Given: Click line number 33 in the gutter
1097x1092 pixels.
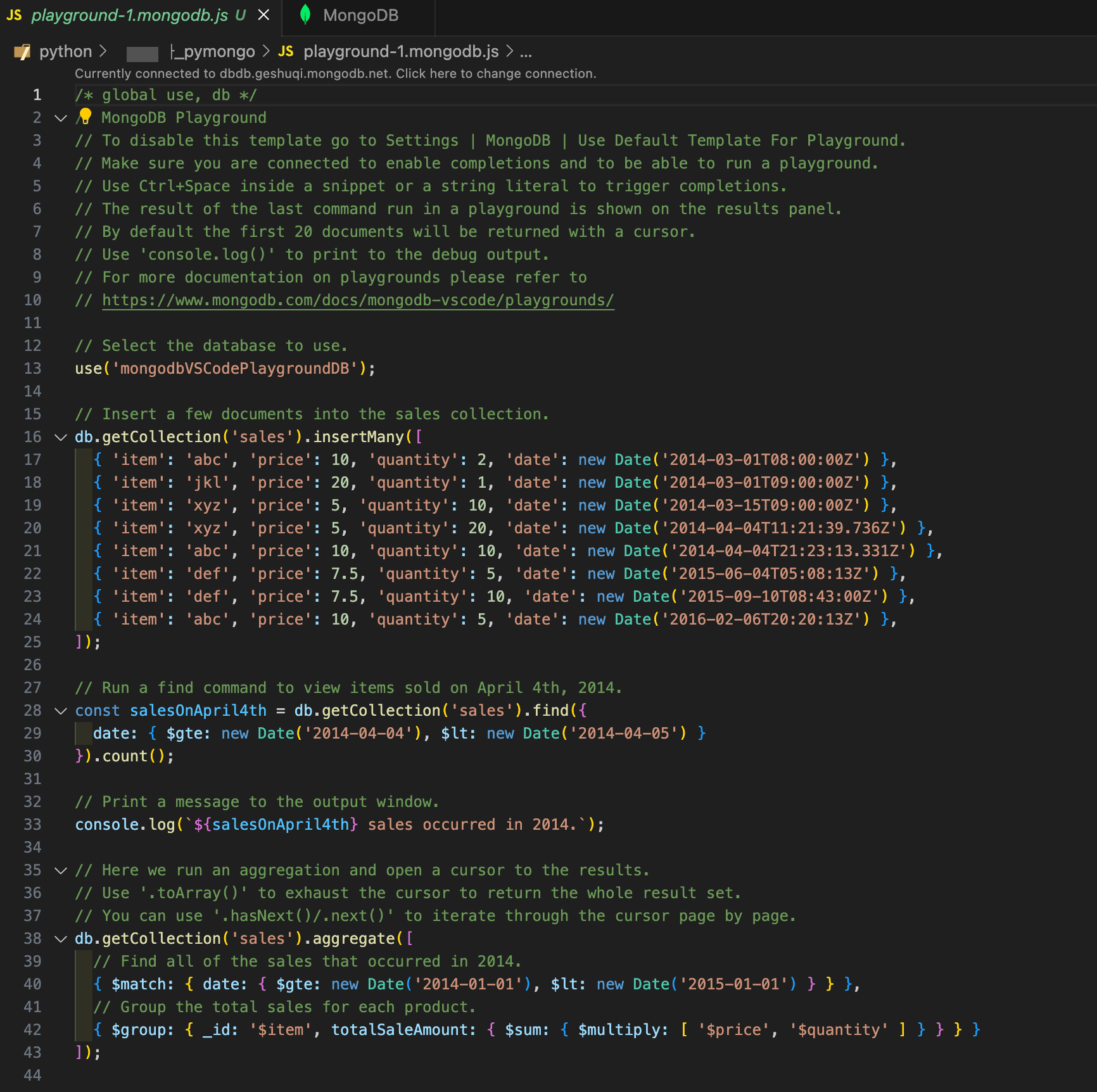Looking at the screenshot, I should pos(32,825).
